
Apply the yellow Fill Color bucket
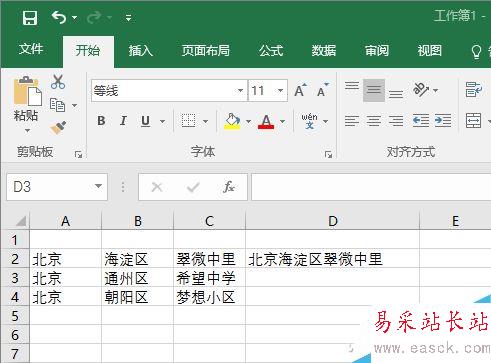coord(232,121)
